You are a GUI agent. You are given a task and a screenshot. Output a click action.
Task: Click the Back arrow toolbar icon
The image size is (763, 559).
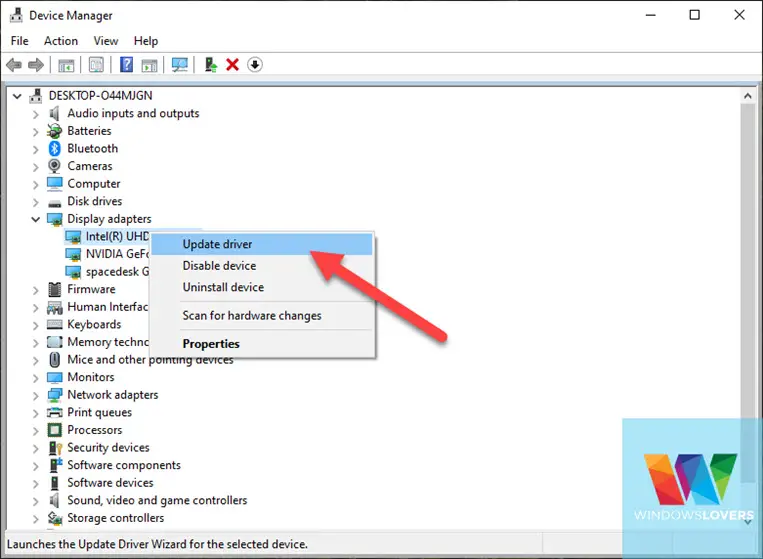tap(14, 65)
